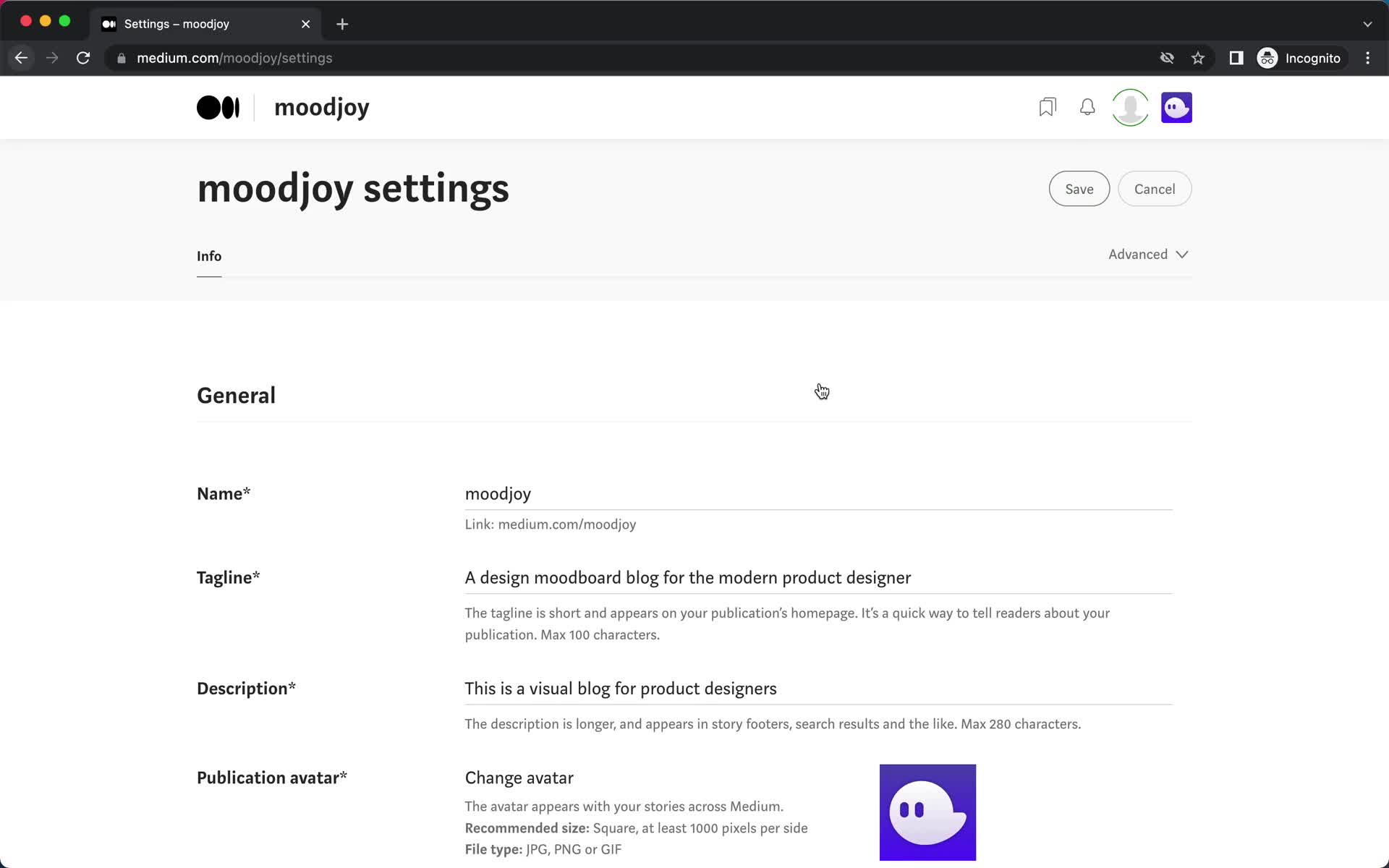1389x868 pixels.
Task: Click the Name input field
Action: click(x=818, y=492)
